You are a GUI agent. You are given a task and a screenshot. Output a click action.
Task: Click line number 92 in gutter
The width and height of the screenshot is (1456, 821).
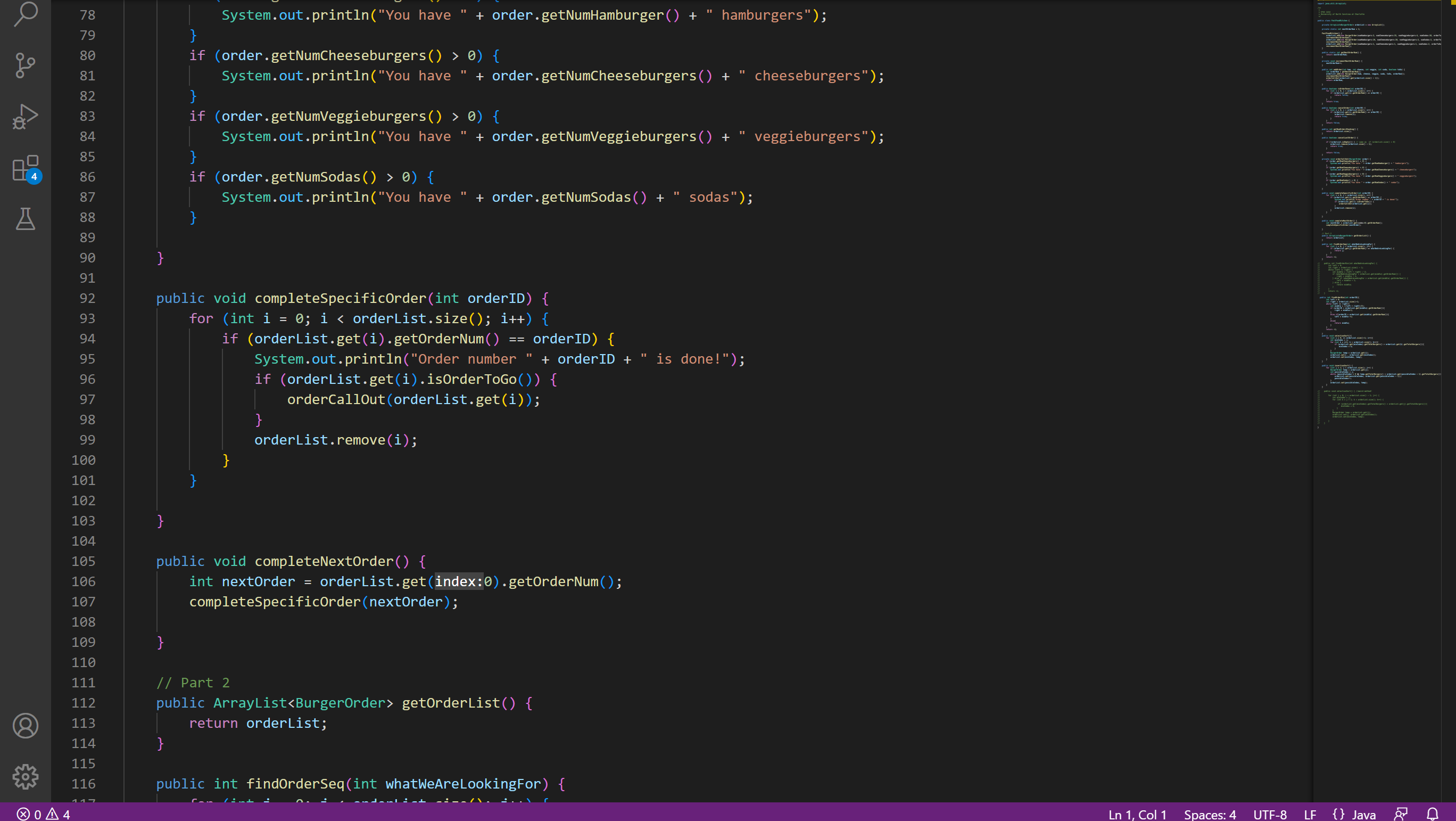tap(87, 298)
